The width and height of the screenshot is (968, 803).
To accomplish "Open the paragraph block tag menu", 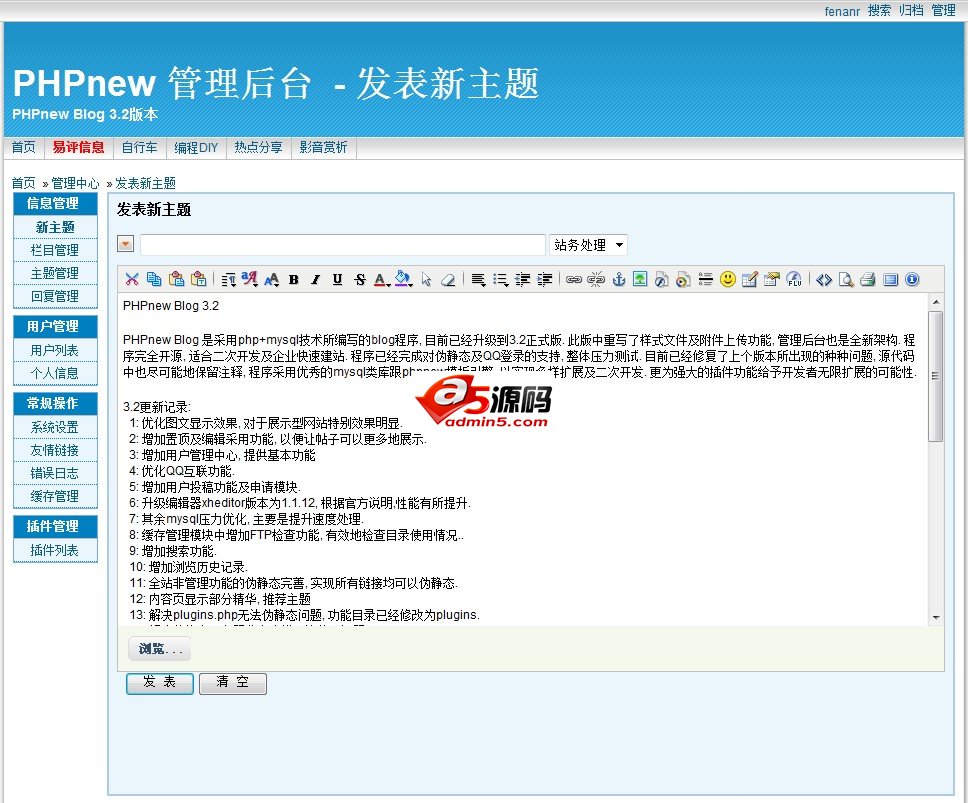I will [228, 280].
